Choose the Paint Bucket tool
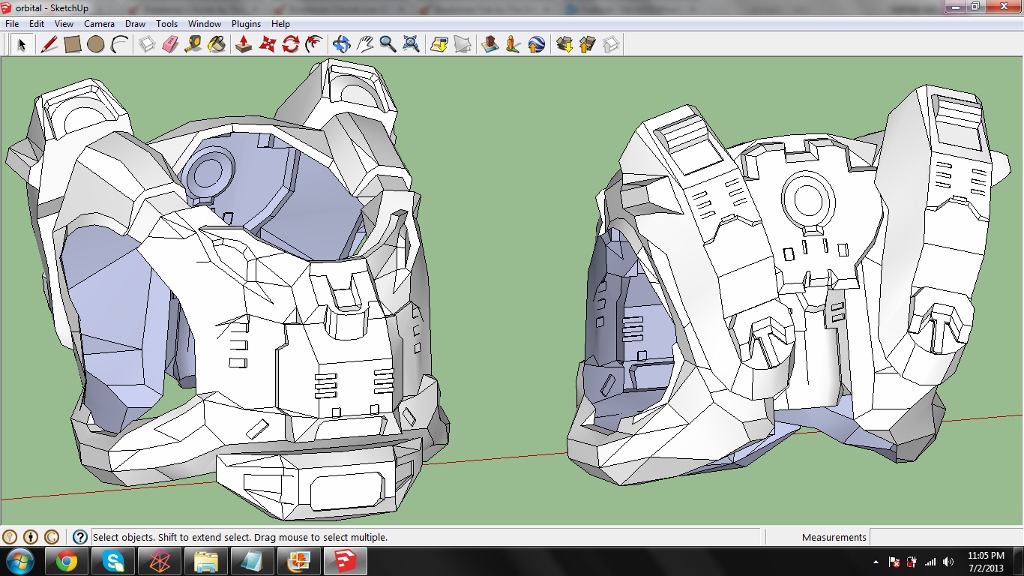This screenshot has height=576, width=1024. tap(217, 44)
